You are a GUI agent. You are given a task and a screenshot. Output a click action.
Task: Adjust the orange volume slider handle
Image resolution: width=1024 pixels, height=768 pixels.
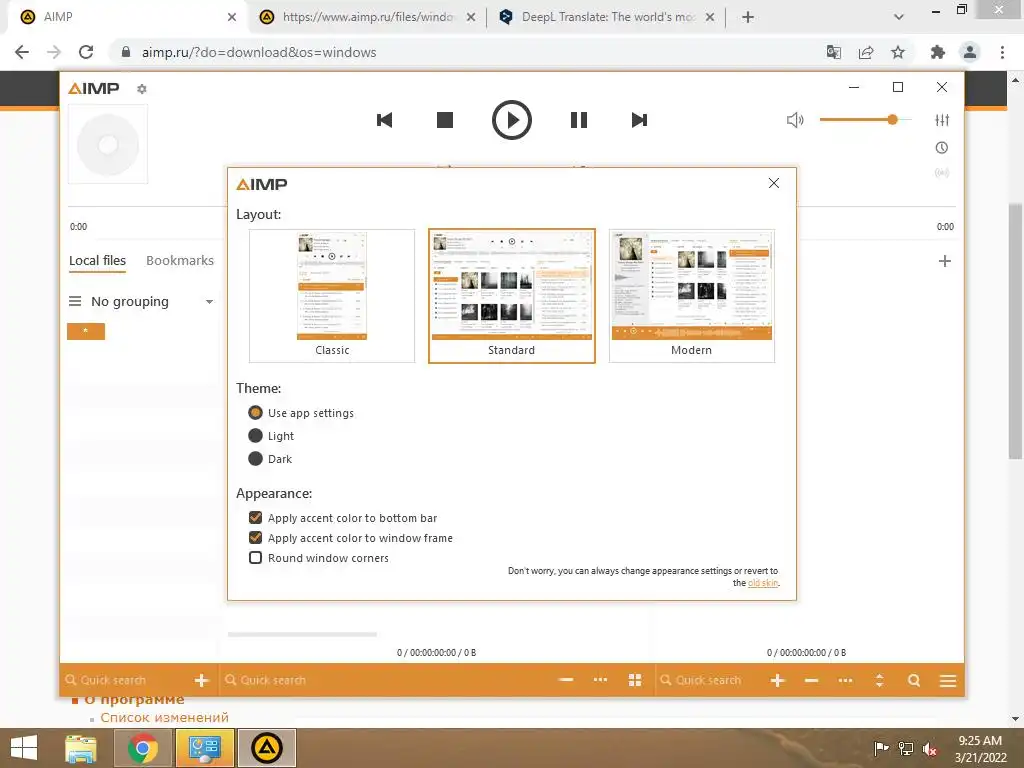point(892,120)
